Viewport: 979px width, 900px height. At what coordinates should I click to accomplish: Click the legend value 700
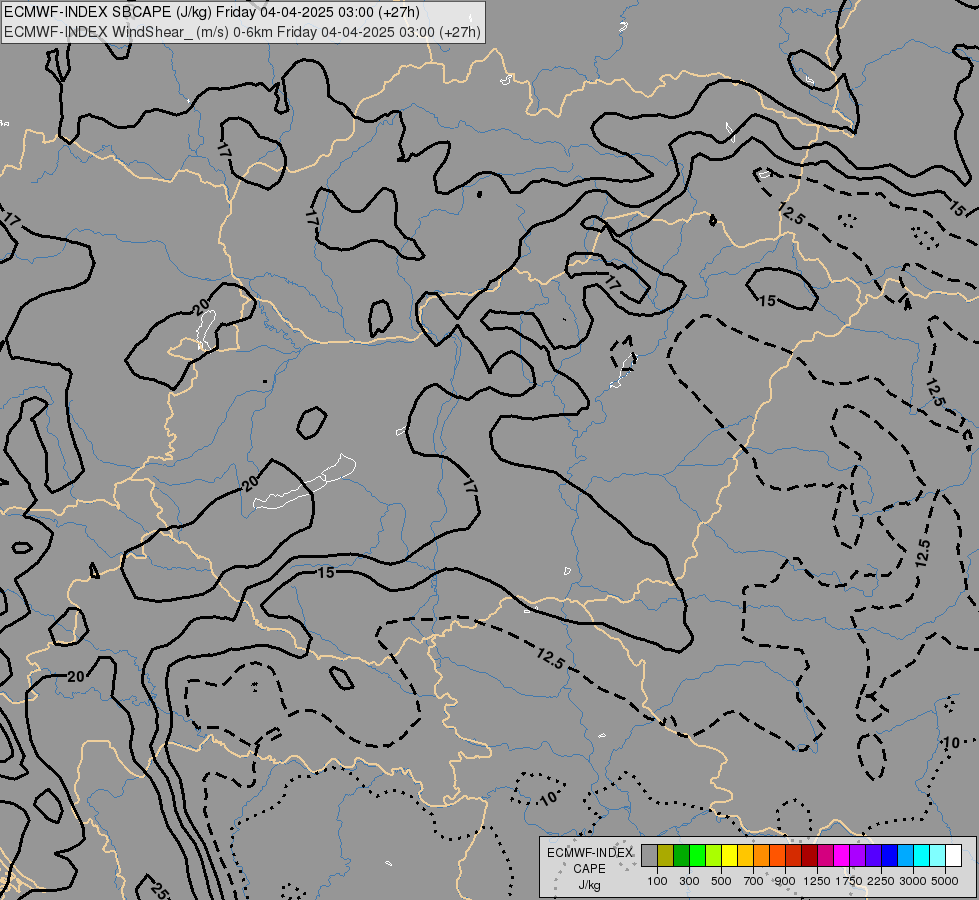point(754,881)
